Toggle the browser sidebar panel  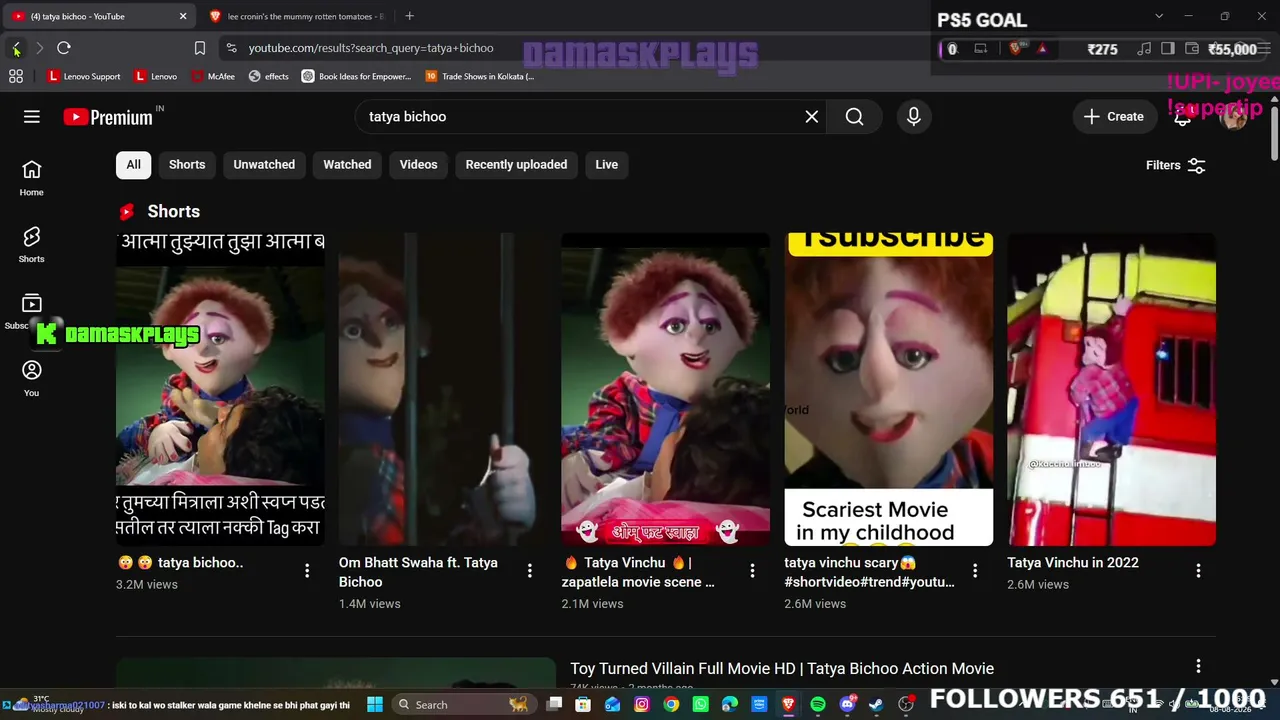pos(1167,48)
